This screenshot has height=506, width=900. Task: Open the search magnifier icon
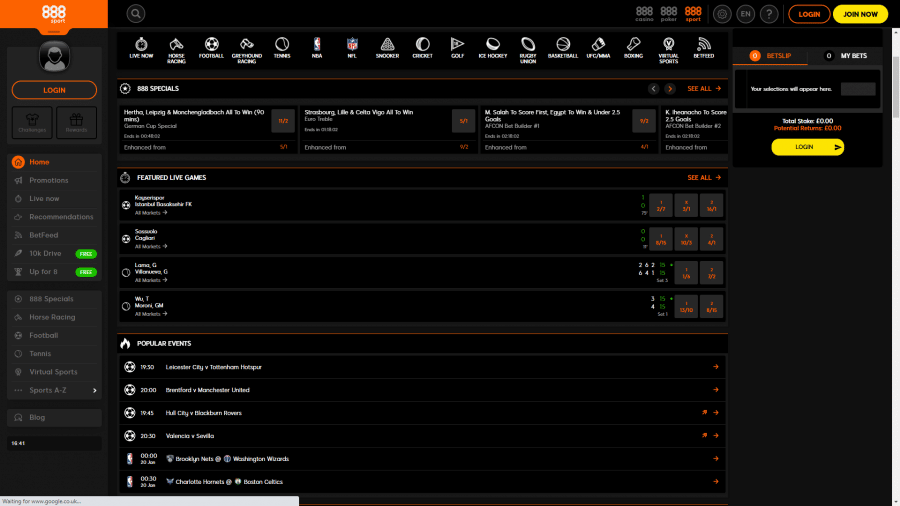point(135,13)
